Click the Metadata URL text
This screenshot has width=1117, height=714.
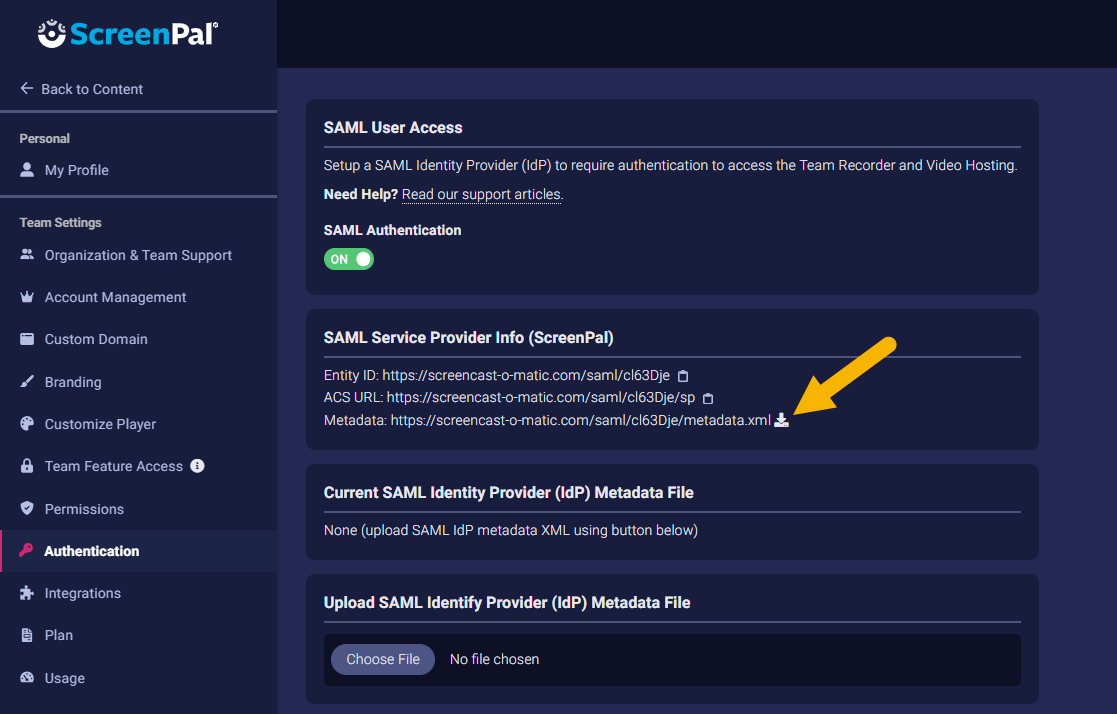tap(581, 420)
